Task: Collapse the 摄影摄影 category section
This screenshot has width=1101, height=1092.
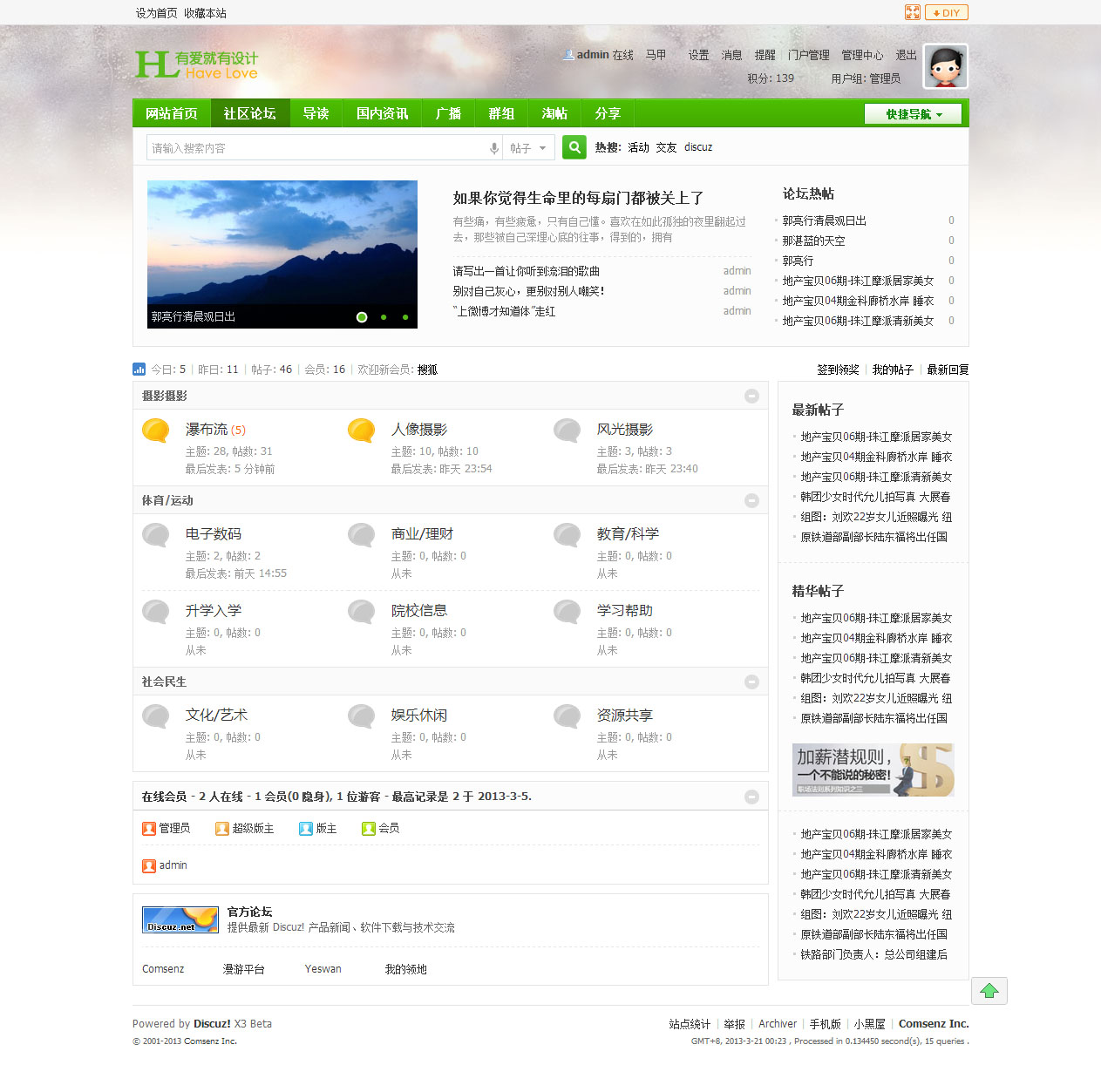Action: (x=751, y=396)
